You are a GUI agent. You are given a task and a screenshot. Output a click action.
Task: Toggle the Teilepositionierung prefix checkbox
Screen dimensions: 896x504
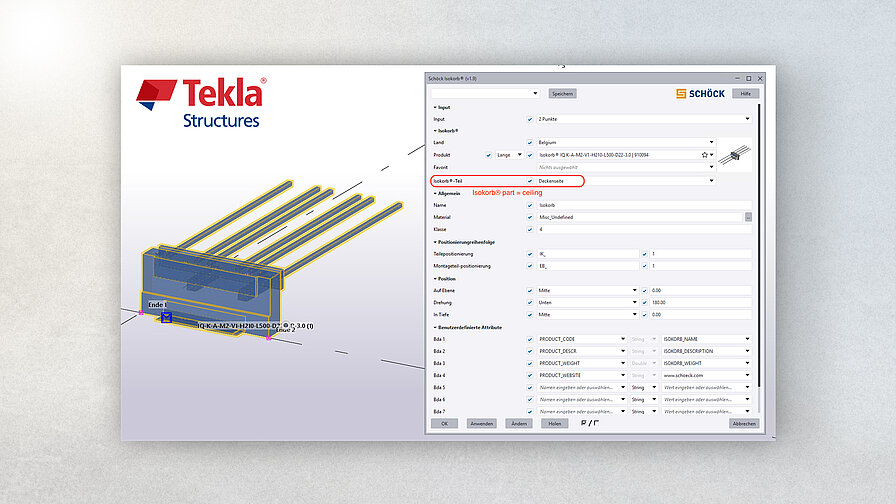click(530, 254)
